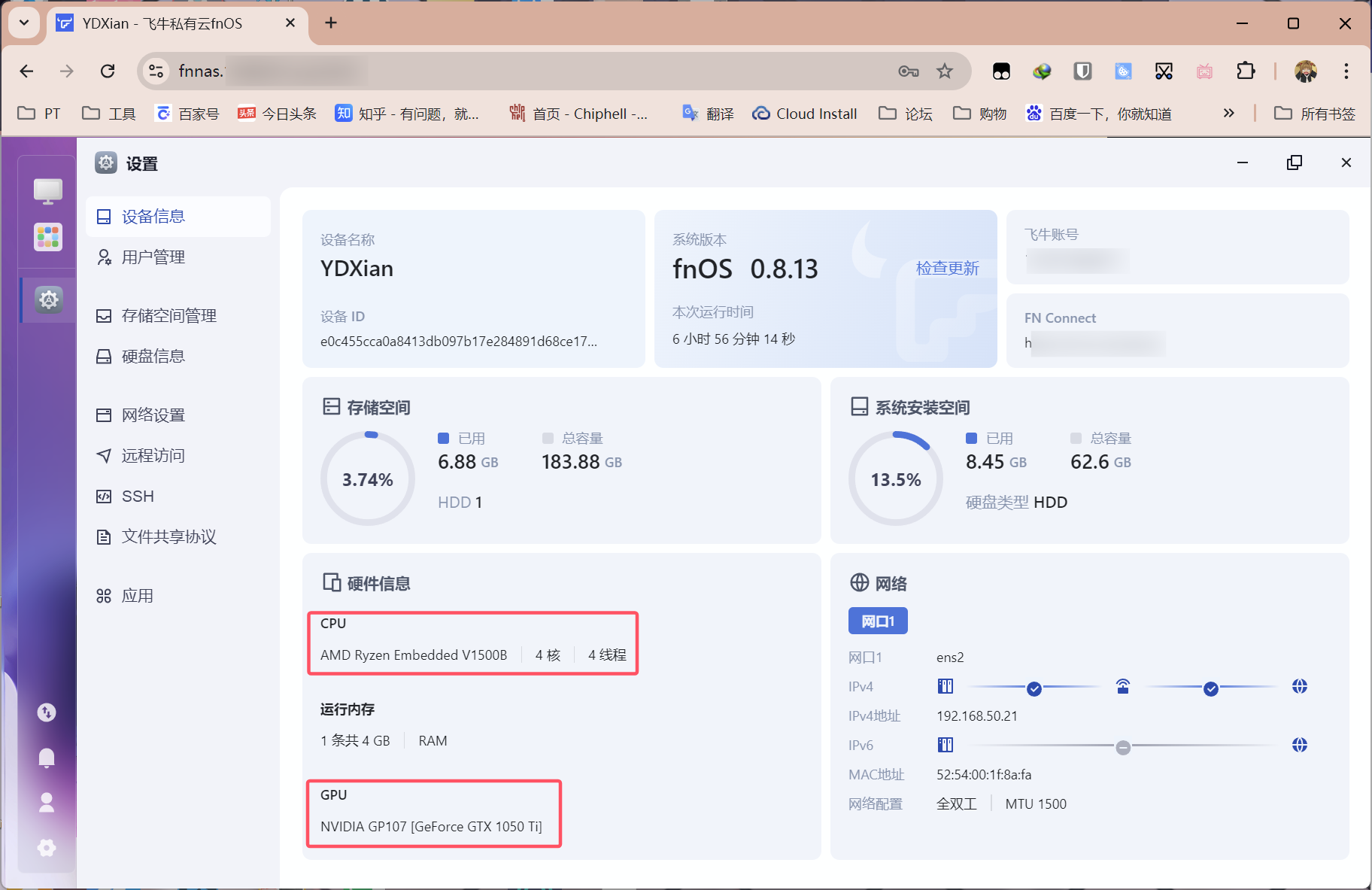The image size is (1372, 890).
Task: Click the 13.5% system space usage ring
Action: tap(896, 479)
